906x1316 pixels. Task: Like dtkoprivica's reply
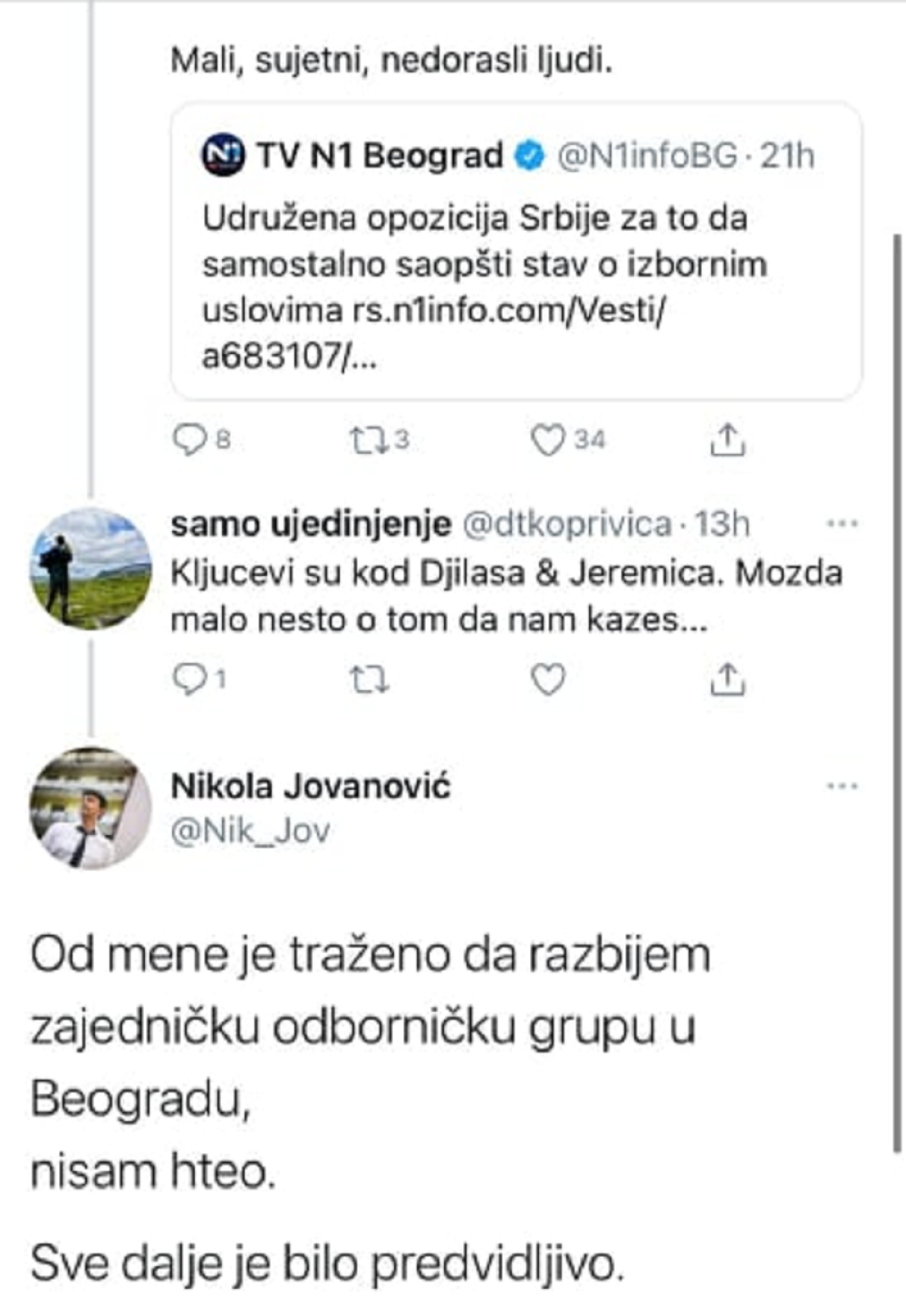tap(546, 678)
